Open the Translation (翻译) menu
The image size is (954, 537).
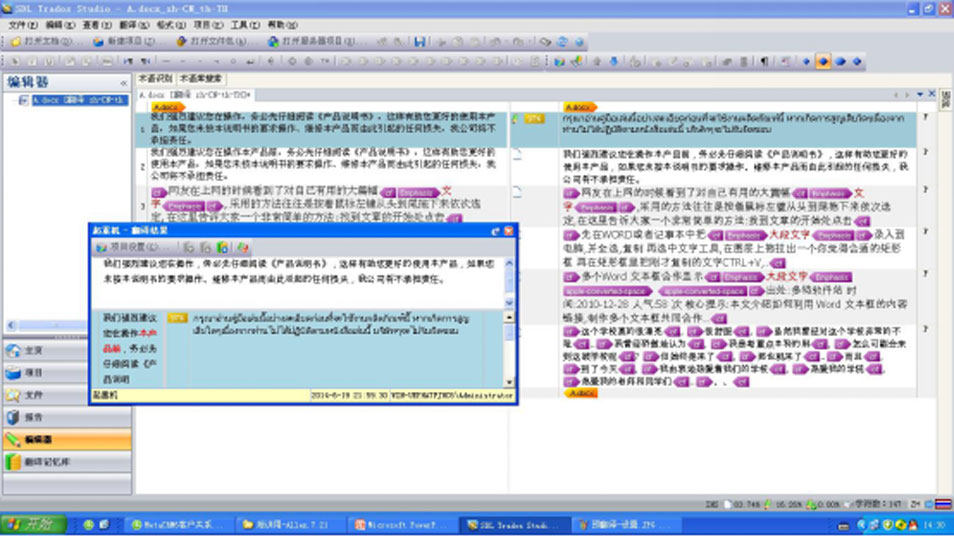pyautogui.click(x=128, y=24)
